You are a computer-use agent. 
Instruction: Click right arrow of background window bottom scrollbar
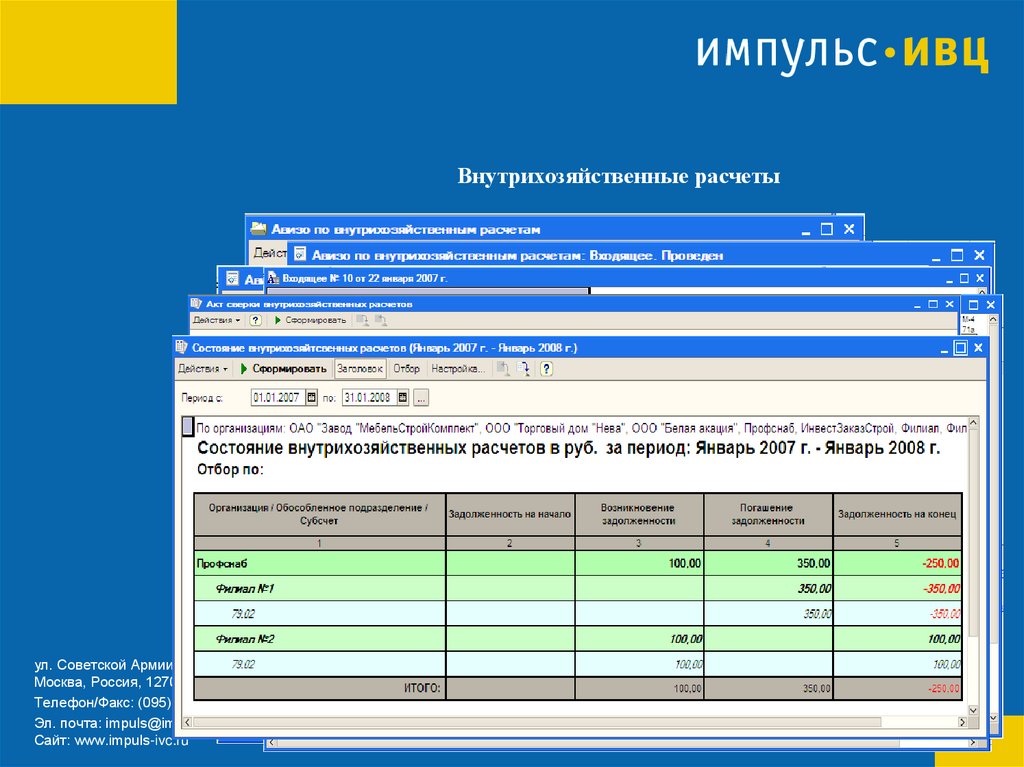point(973,743)
